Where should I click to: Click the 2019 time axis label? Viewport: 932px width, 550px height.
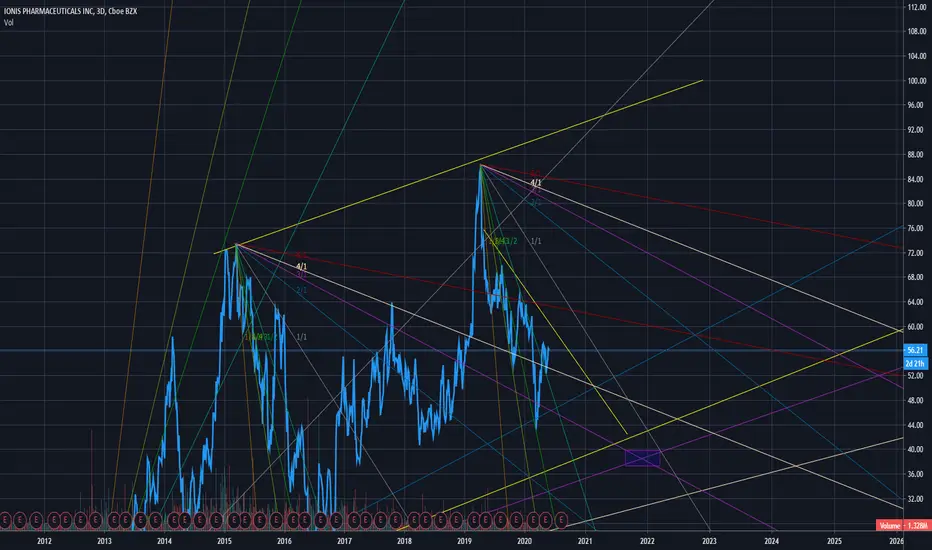[x=464, y=541]
